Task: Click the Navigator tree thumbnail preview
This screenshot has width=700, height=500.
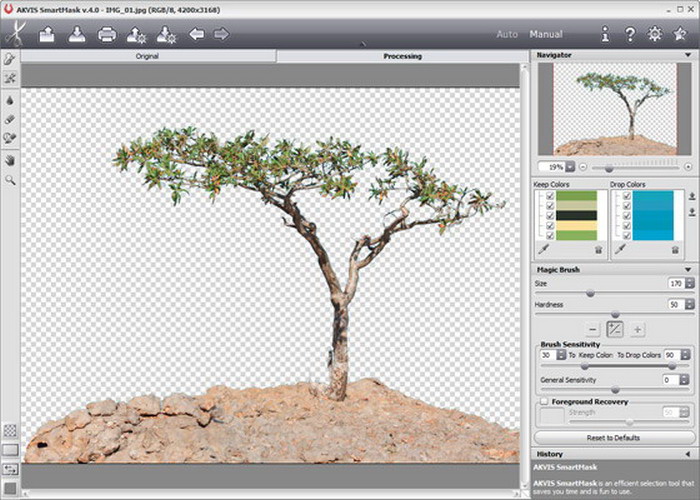Action: coord(615,109)
